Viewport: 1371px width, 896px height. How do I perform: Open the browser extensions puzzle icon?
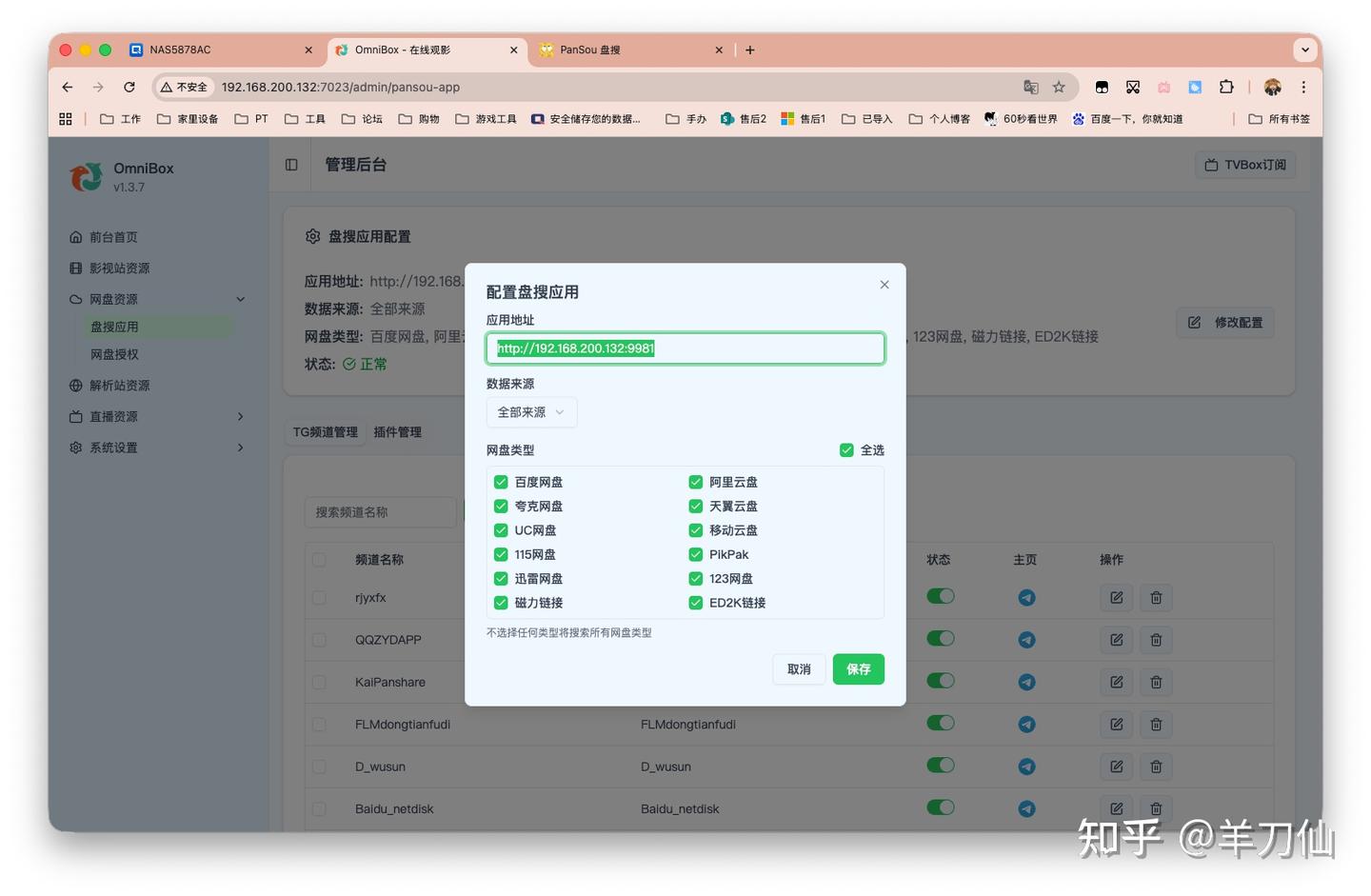[x=1226, y=87]
